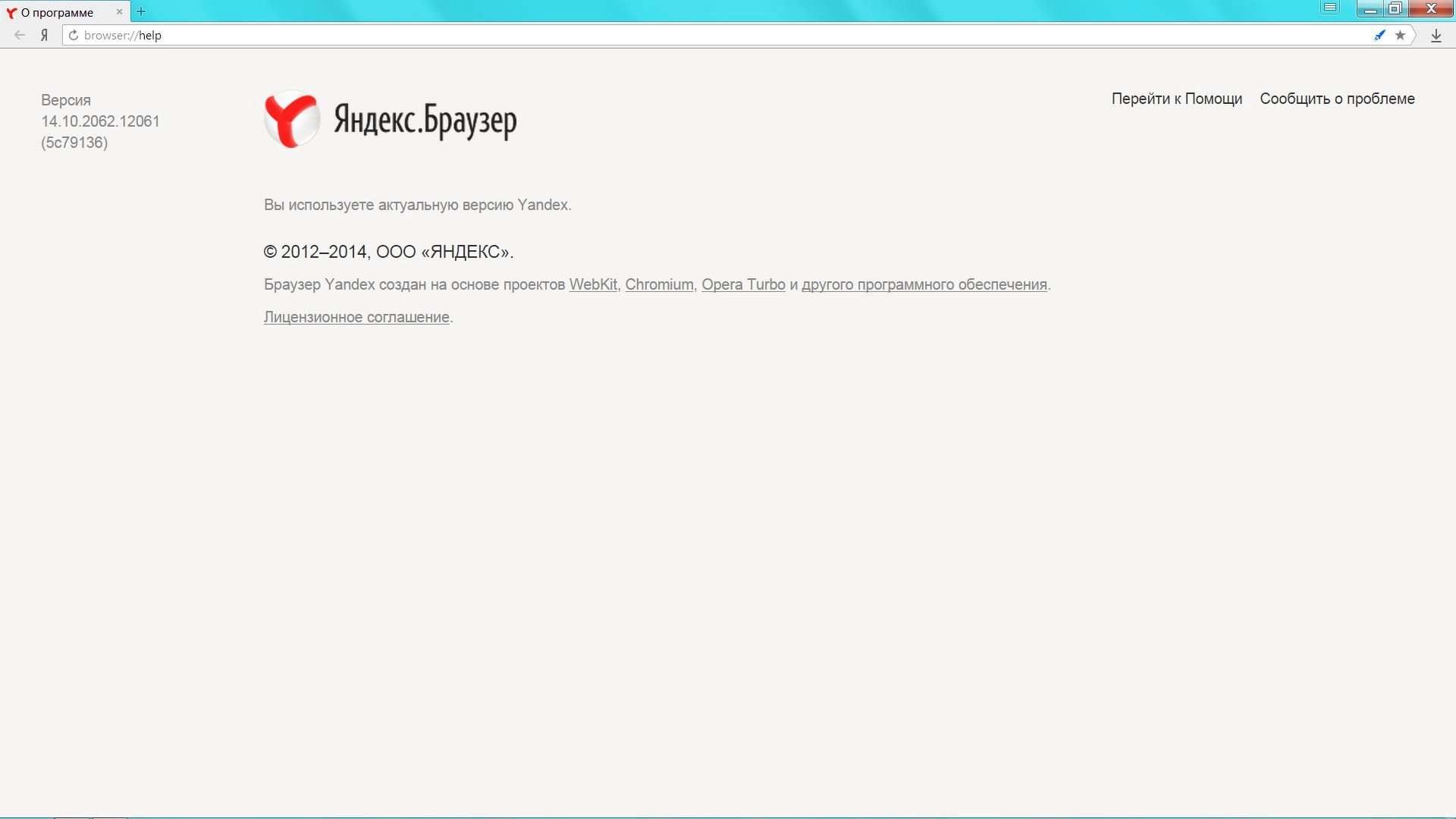Open downloads with the arrow icon
The image size is (1456, 819).
click(1436, 35)
